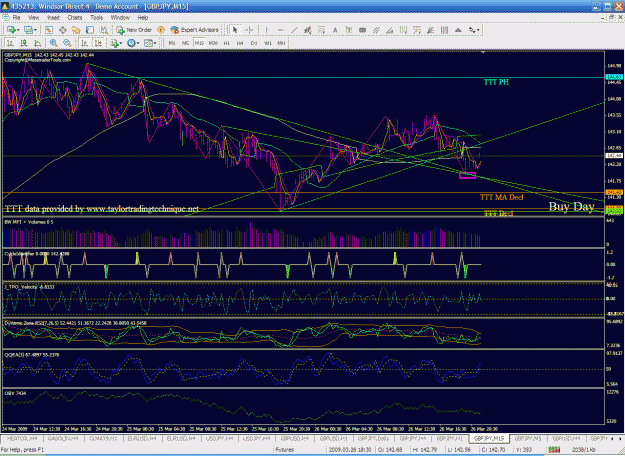Select the cycle lines tool
Viewport: 625px width, 456px height.
pyautogui.click(x=444, y=30)
